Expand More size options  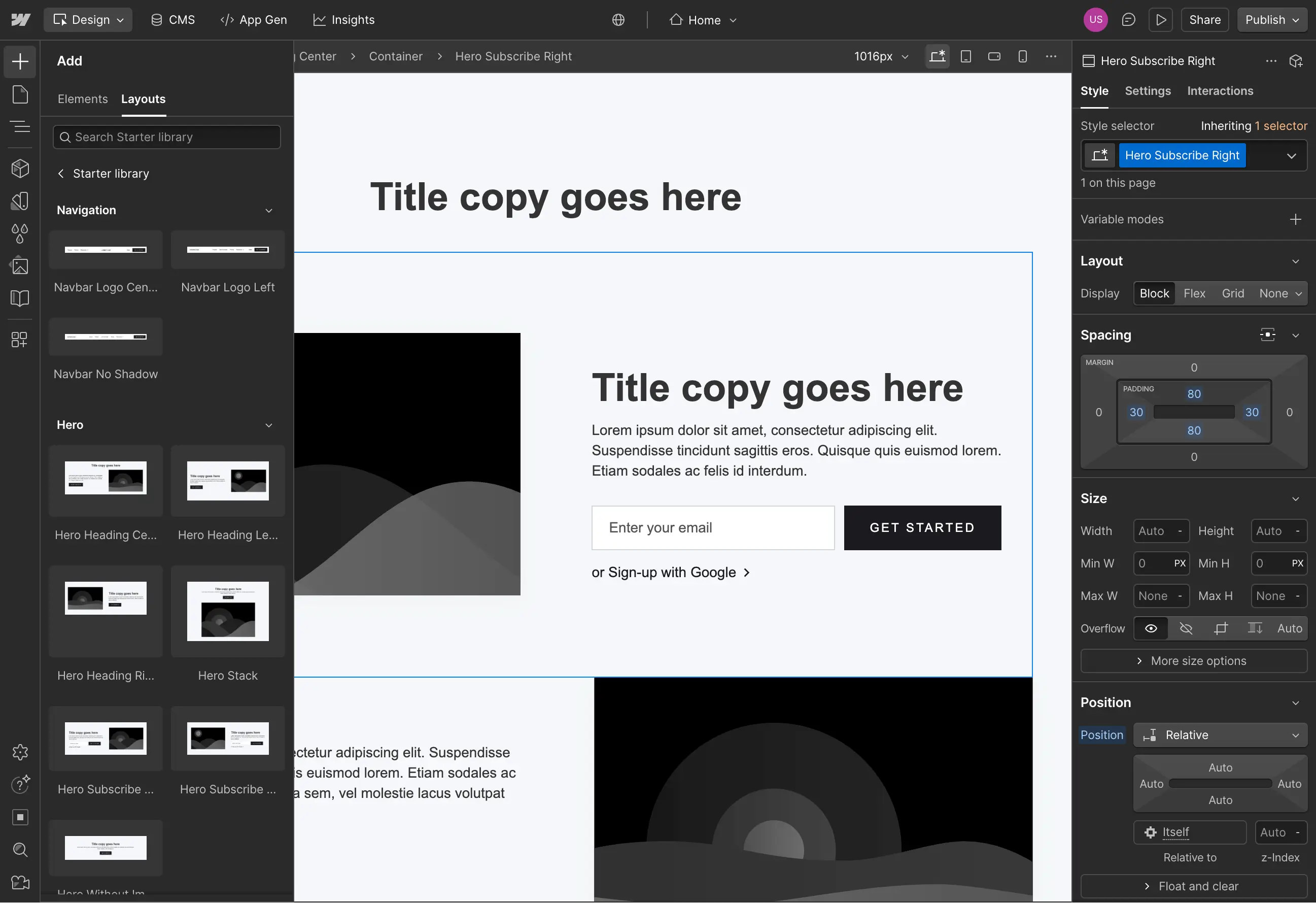[1193, 660]
